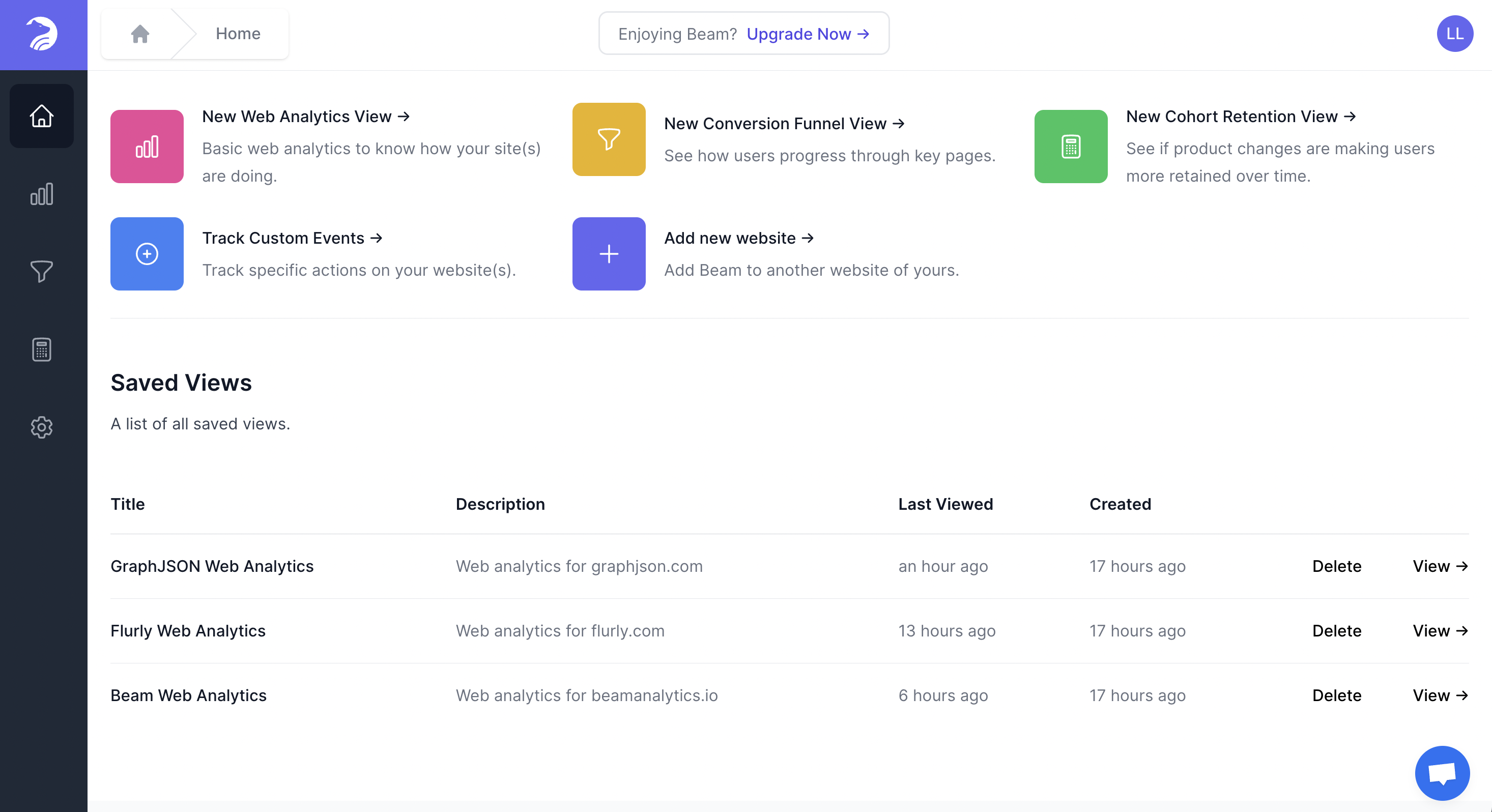Click '17 hours ago' in the Beam row
Image resolution: width=1492 pixels, height=812 pixels.
(x=1137, y=695)
